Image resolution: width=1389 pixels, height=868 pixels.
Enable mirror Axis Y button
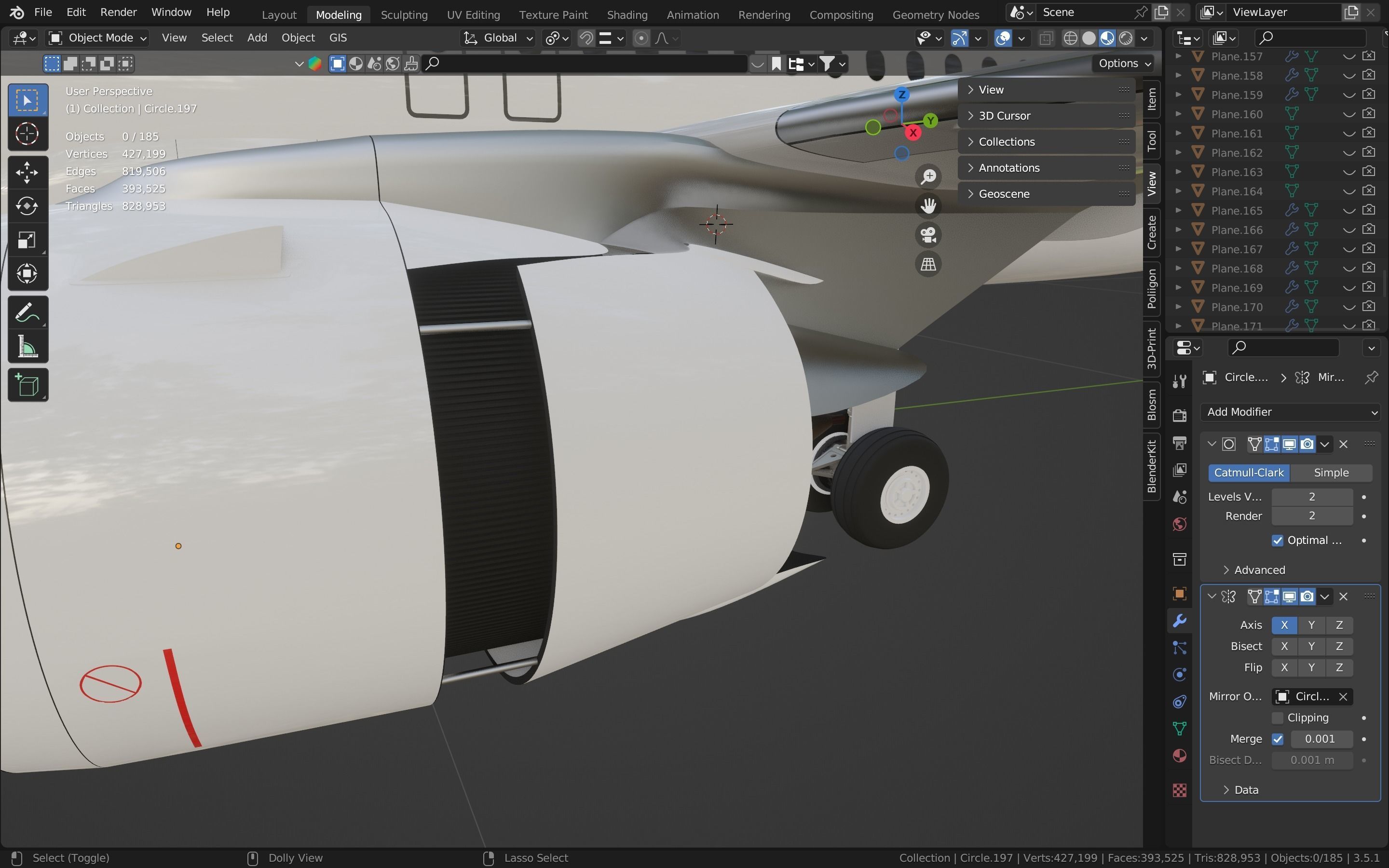coord(1311,625)
